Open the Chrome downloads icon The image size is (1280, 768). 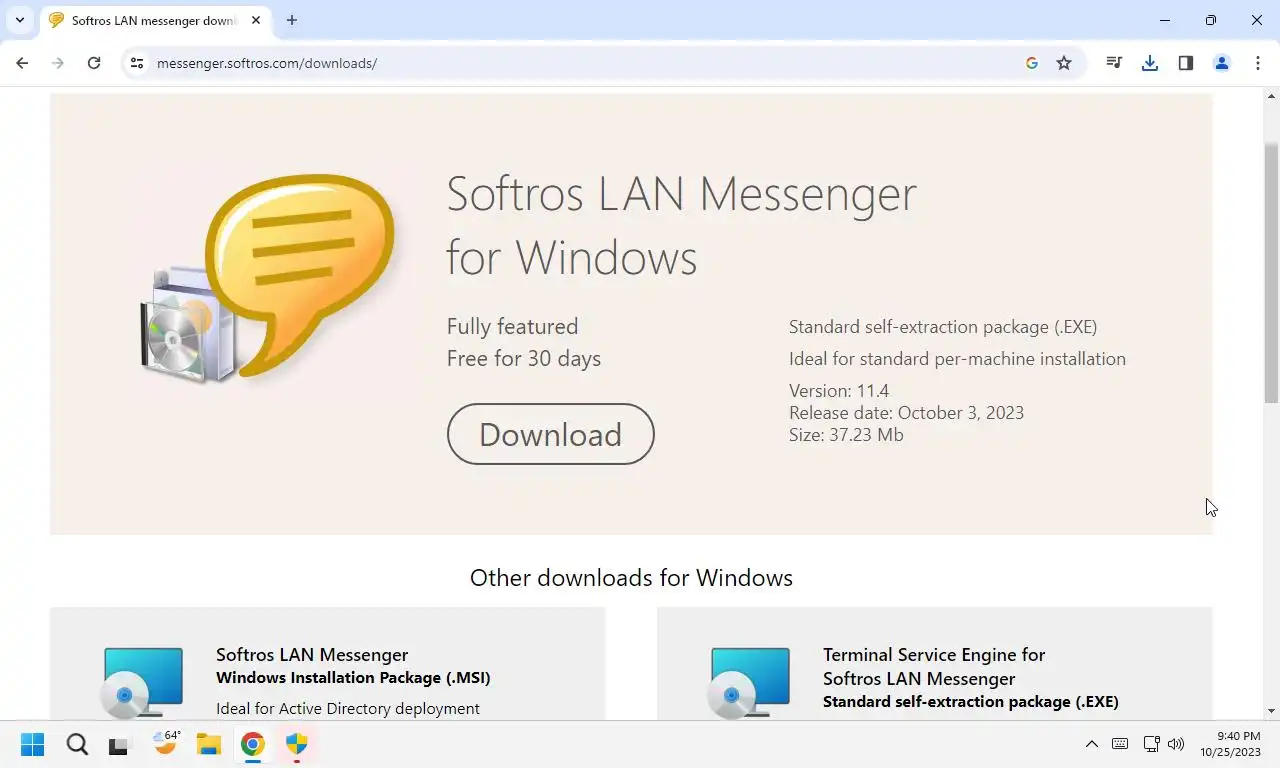(1150, 63)
